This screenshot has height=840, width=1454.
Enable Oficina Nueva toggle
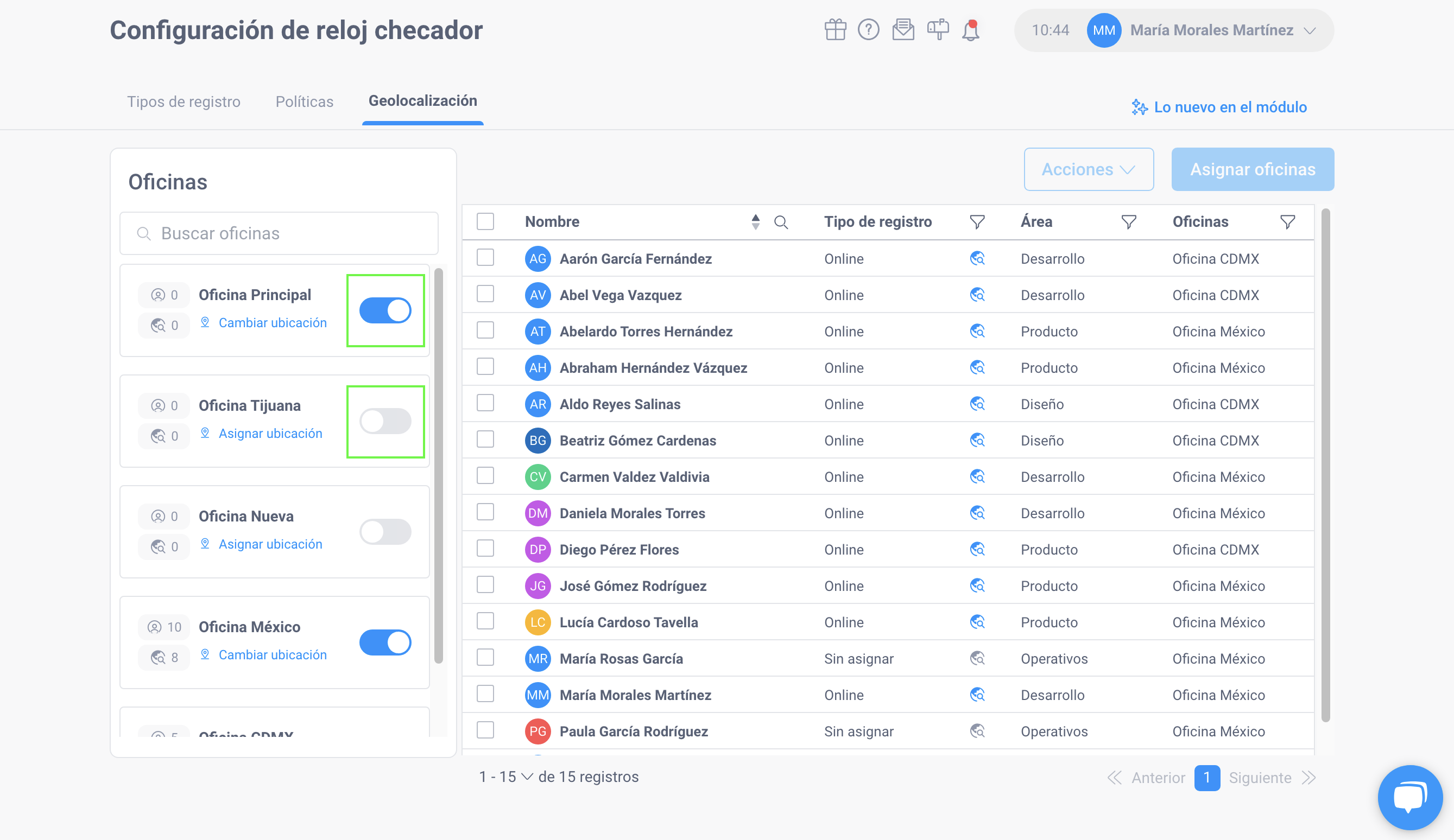point(385,532)
